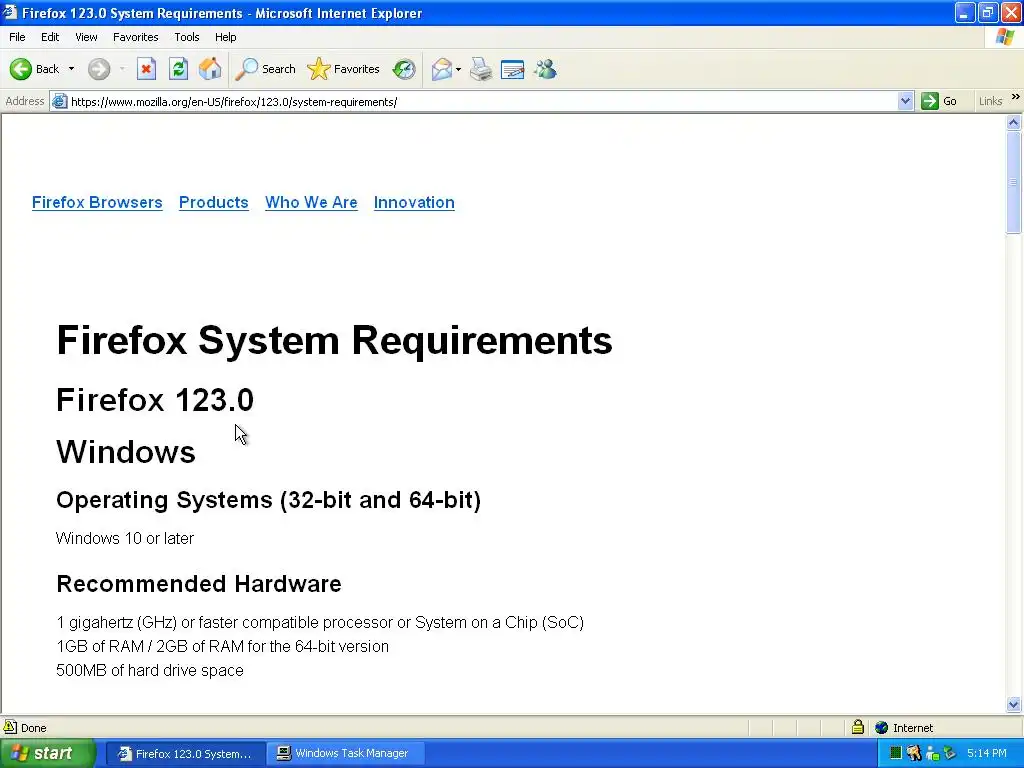
Task: Click the '1 gigahertz (GHz) or faster' line
Action: [x=320, y=622]
